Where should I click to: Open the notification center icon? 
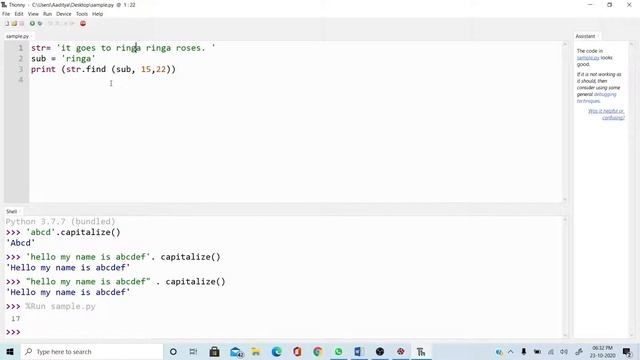click(x=627, y=351)
